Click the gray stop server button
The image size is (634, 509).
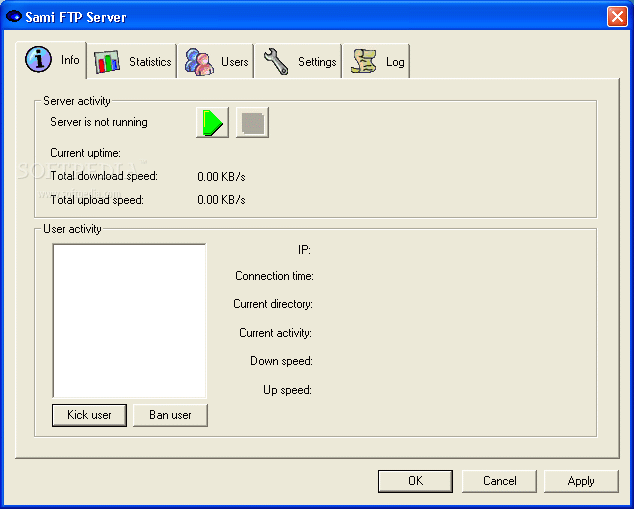tap(252, 122)
